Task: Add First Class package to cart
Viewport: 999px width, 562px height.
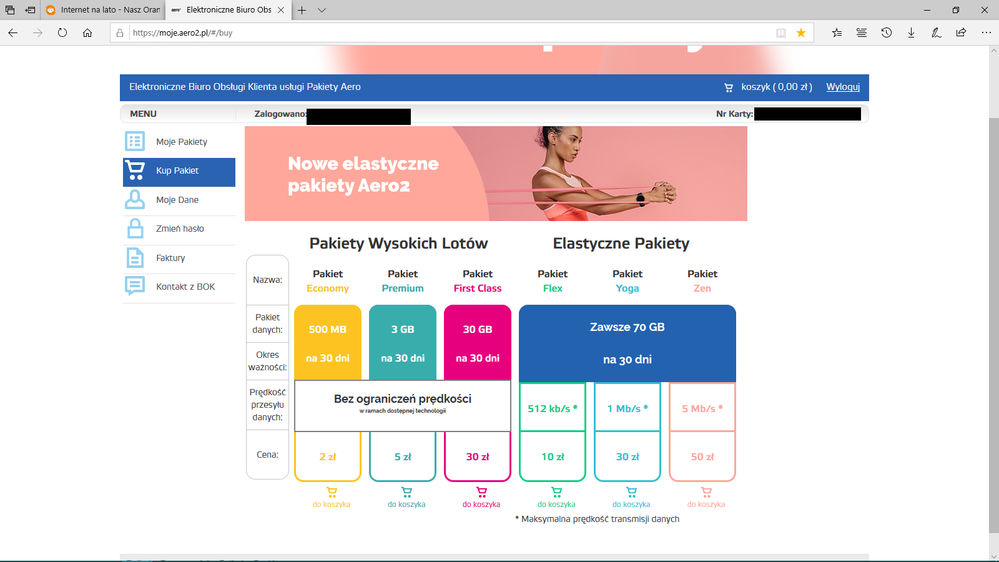Action: (x=481, y=497)
